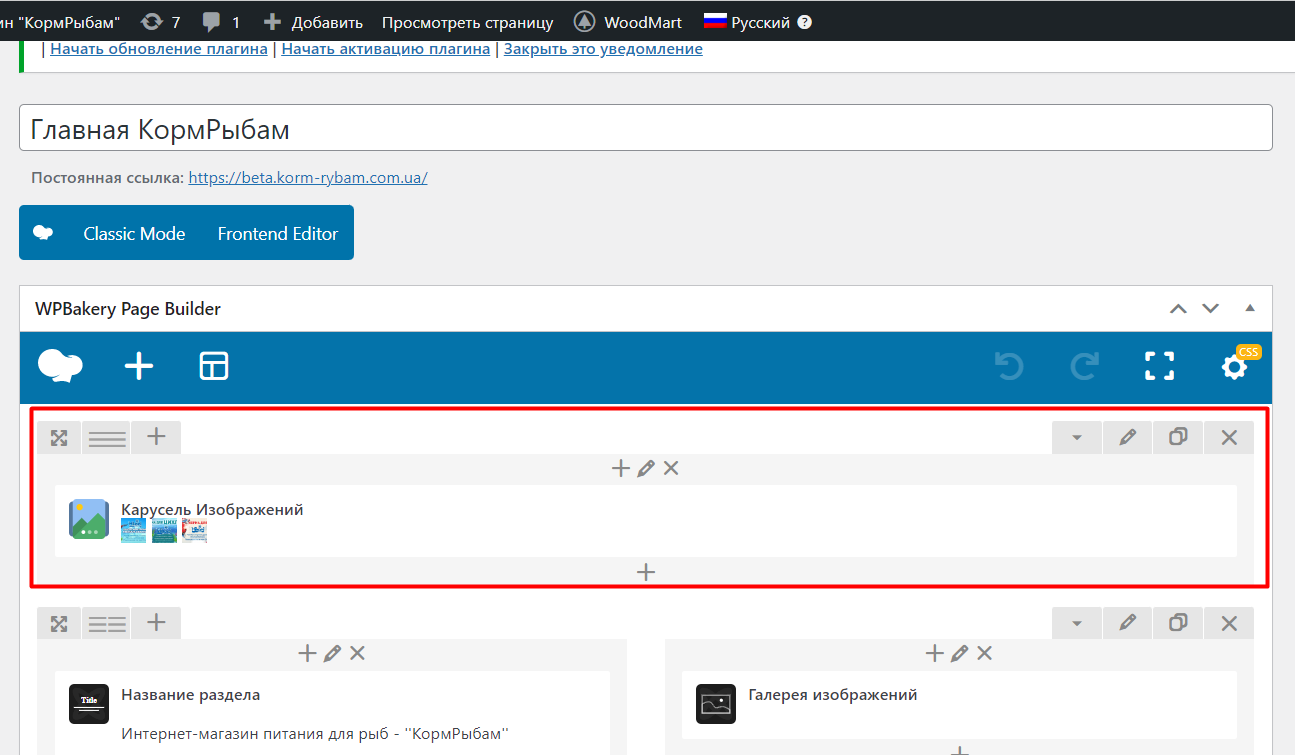Toggle builder fullscreen mode
The height and width of the screenshot is (755, 1295).
tap(1159, 367)
